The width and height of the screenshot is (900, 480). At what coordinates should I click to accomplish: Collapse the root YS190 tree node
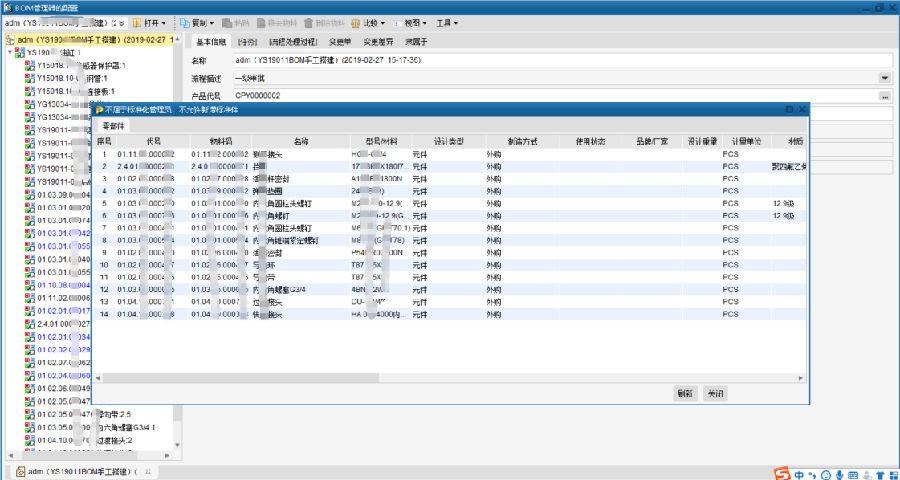[x=9, y=52]
